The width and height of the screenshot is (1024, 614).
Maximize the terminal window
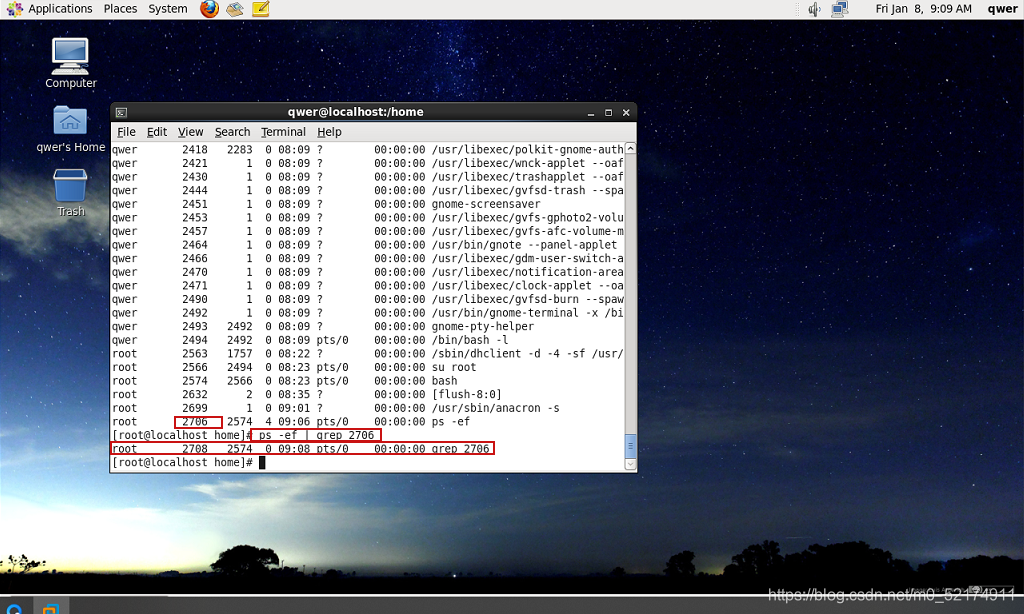(609, 113)
